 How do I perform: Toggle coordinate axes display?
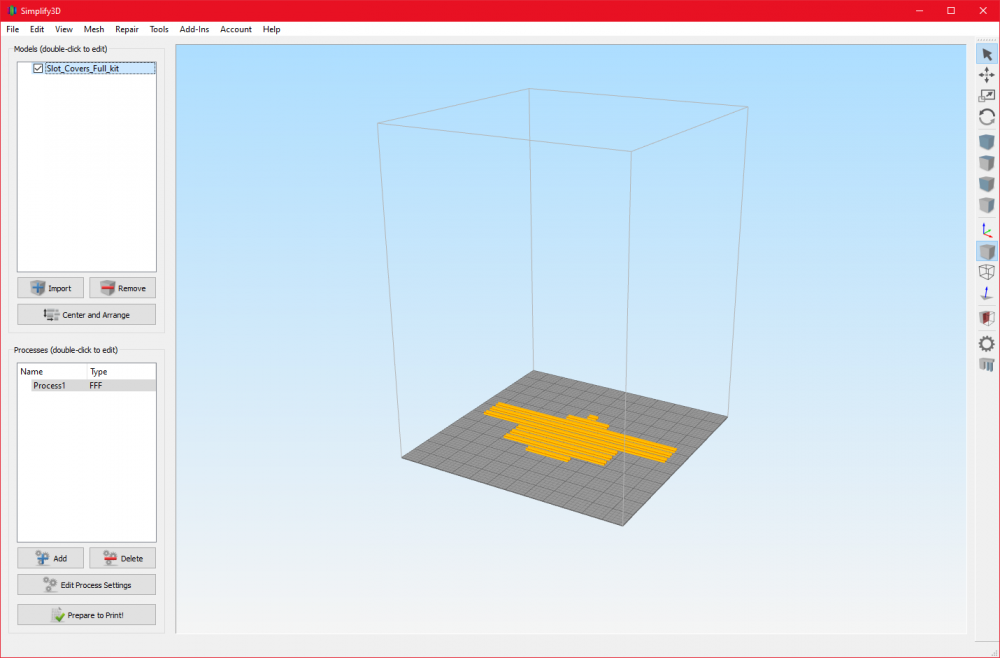point(987,230)
